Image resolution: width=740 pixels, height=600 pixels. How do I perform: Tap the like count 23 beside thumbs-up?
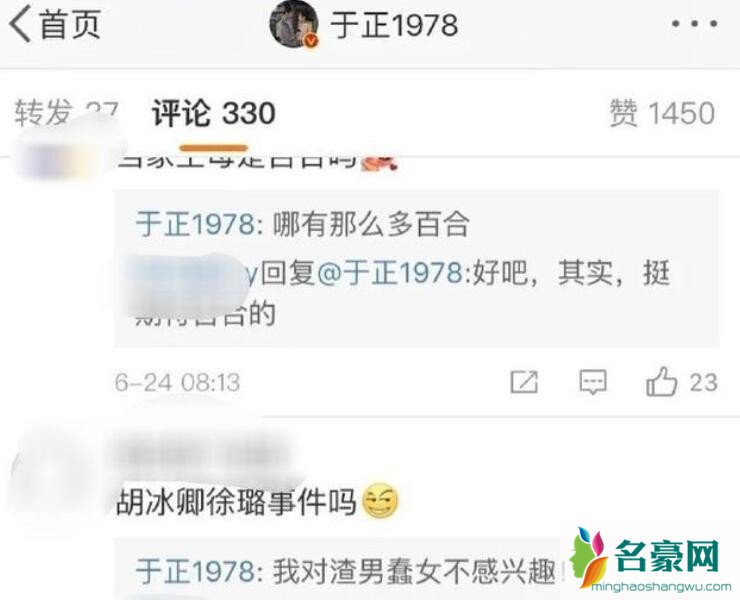coord(704,382)
